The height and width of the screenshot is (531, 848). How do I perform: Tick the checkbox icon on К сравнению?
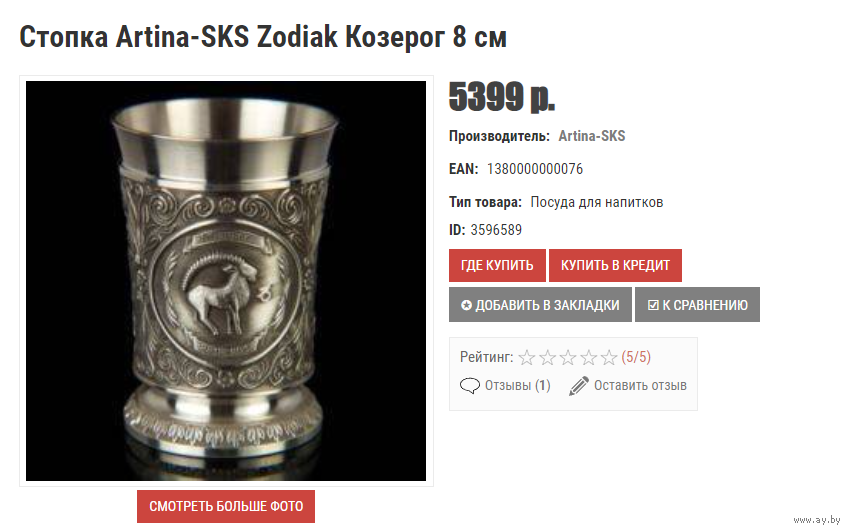[653, 306]
